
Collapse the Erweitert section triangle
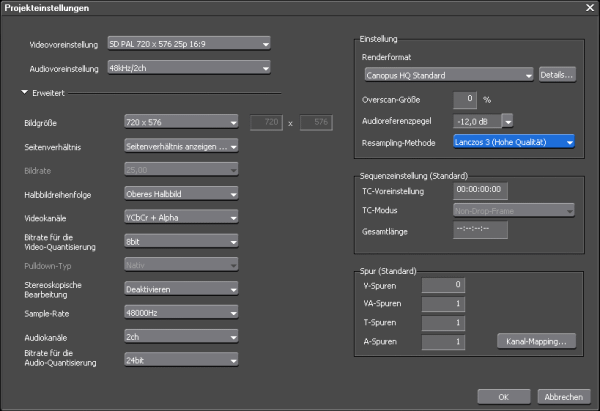(x=24, y=93)
